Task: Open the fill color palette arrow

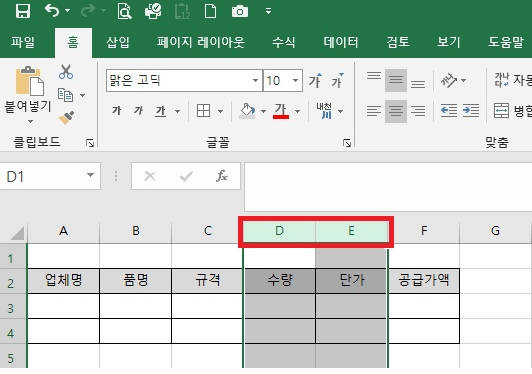Action: 263,111
